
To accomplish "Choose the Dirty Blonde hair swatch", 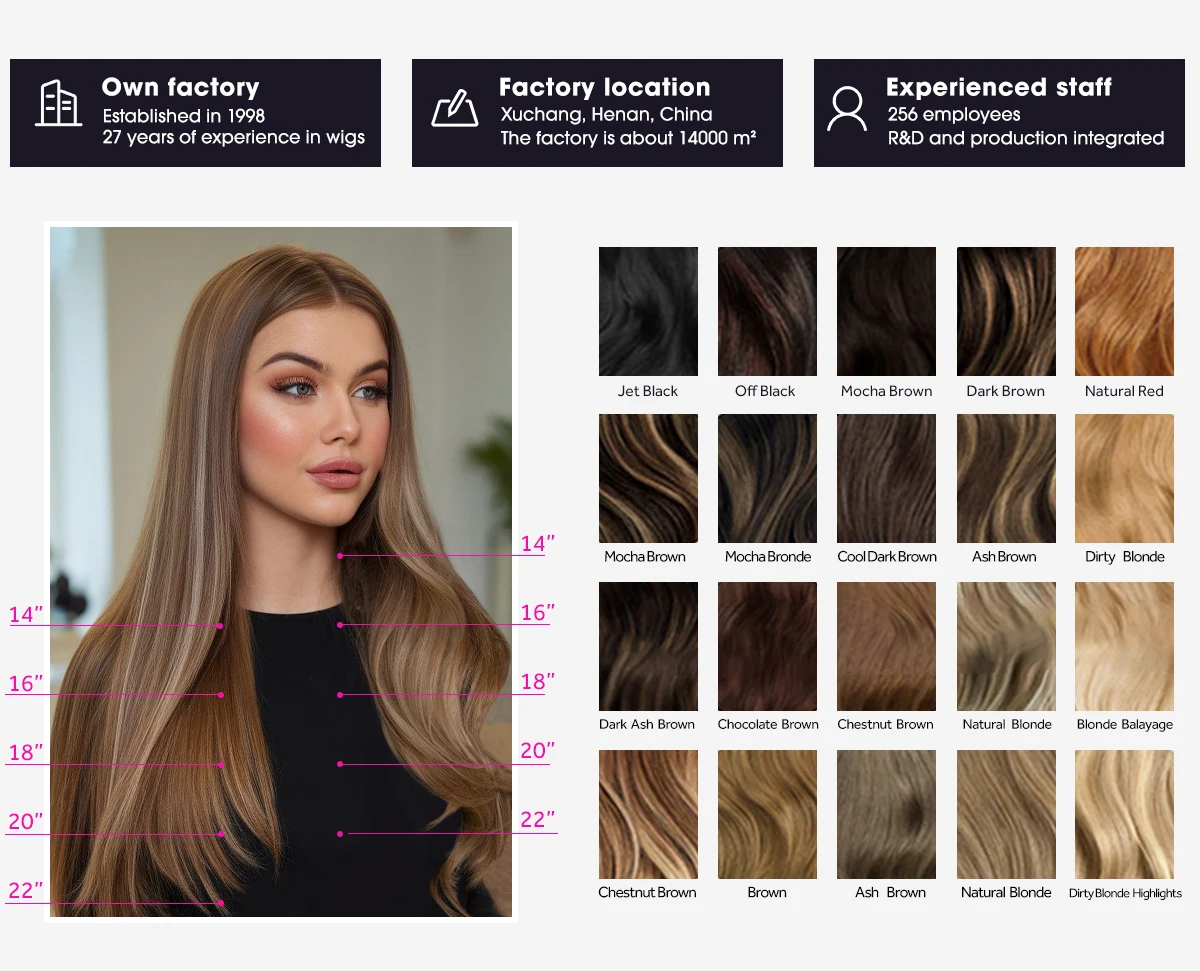I will pyautogui.click(x=1124, y=479).
